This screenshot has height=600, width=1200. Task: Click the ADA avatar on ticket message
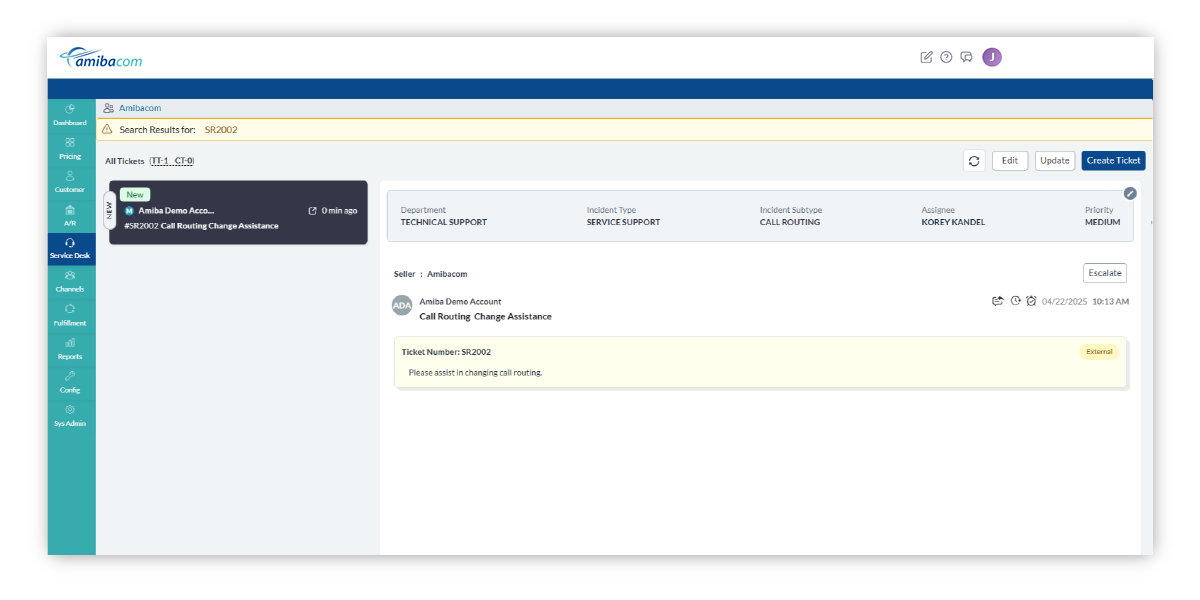[x=402, y=306]
